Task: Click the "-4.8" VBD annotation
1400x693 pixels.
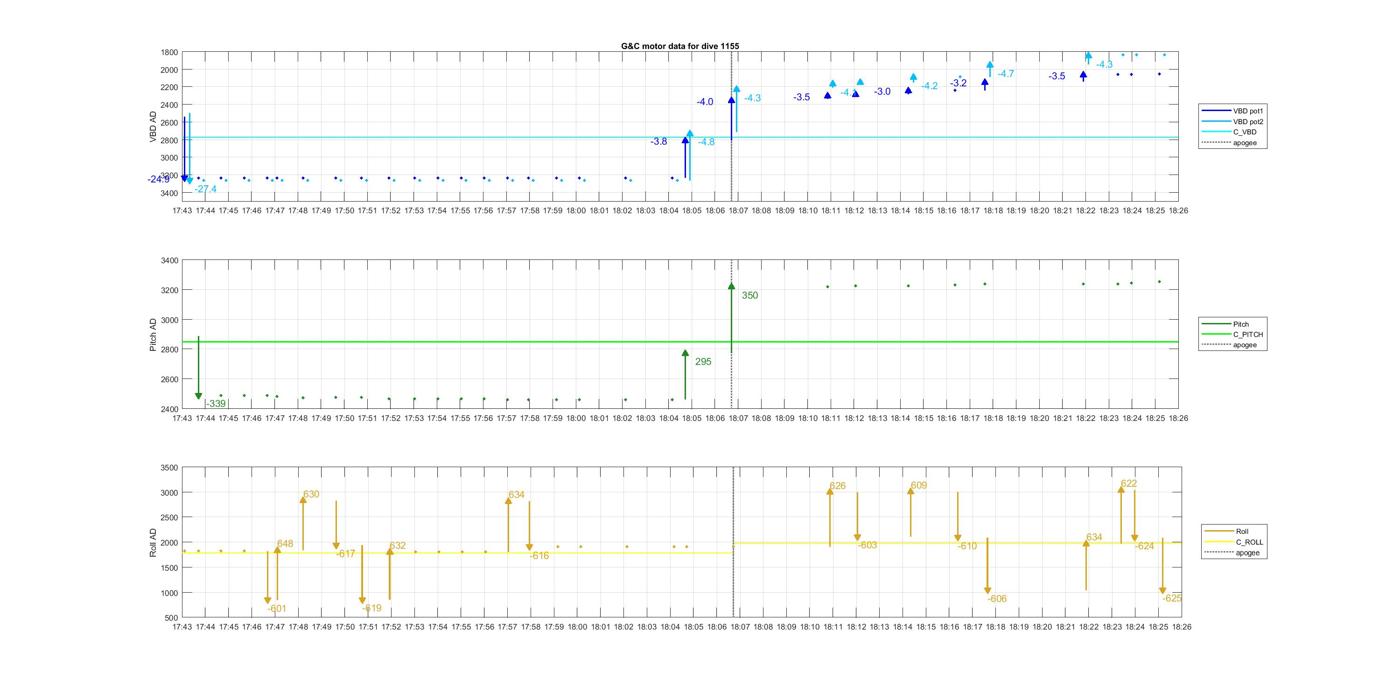Action: (x=706, y=142)
